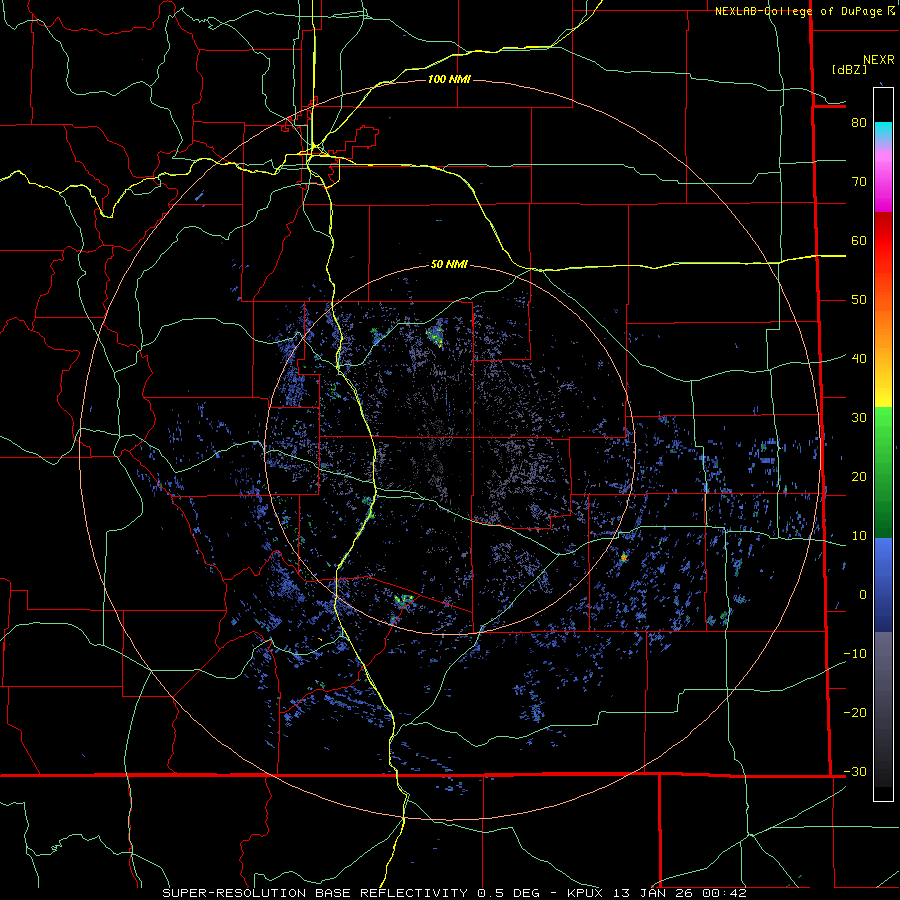Click the 100 NMI range ring label
This screenshot has width=900, height=900.
coord(449,79)
